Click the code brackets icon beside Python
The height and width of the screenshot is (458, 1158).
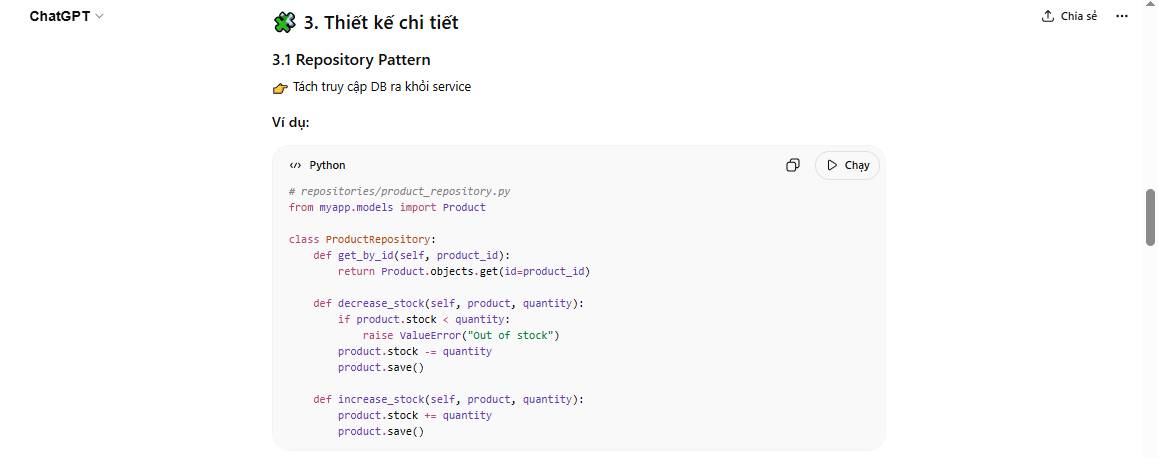pyautogui.click(x=295, y=166)
